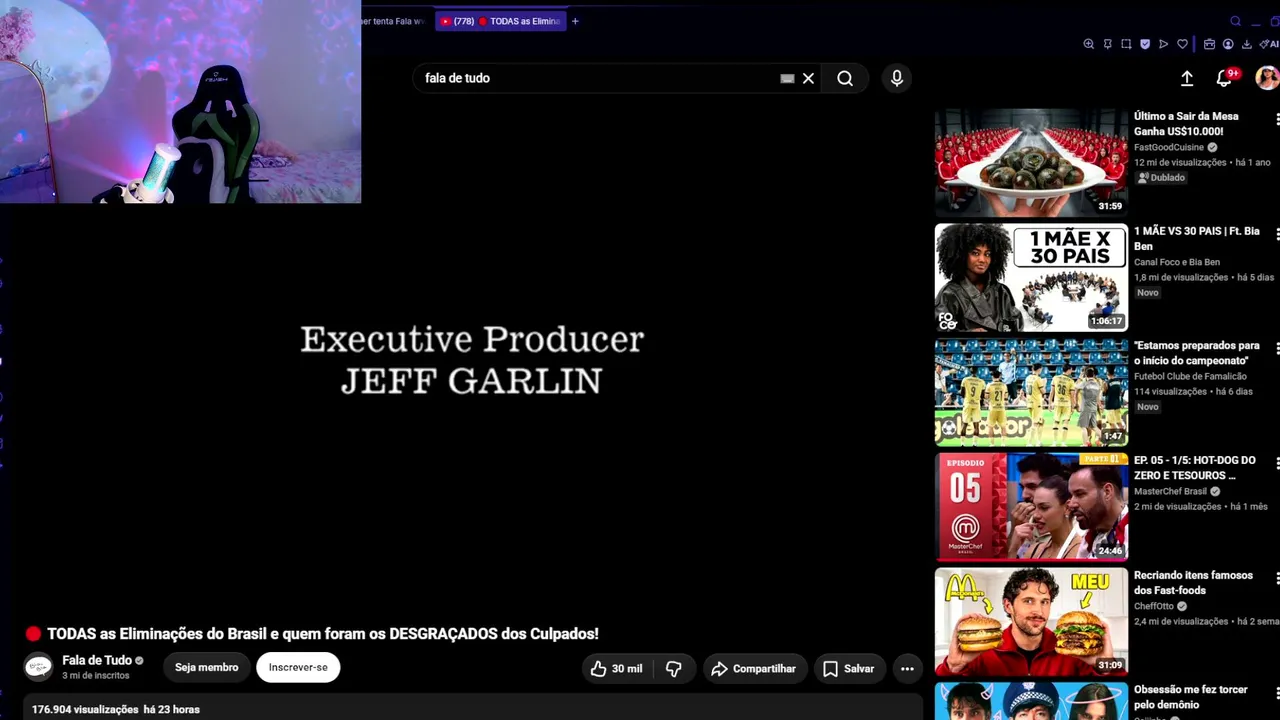This screenshot has height=720, width=1280.
Task: Click the Seja membro button
Action: [x=207, y=667]
